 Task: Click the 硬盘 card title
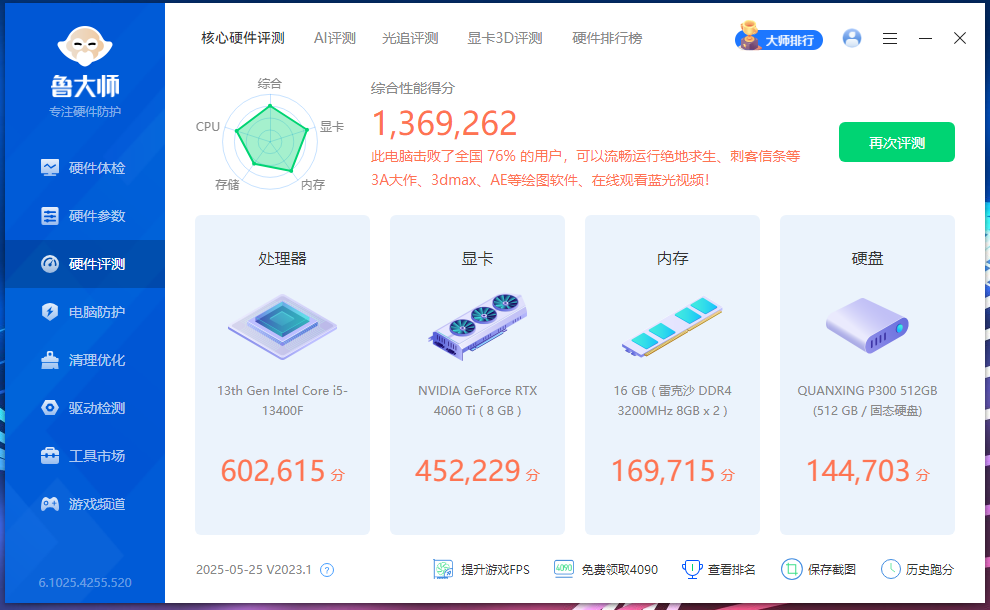[867, 258]
